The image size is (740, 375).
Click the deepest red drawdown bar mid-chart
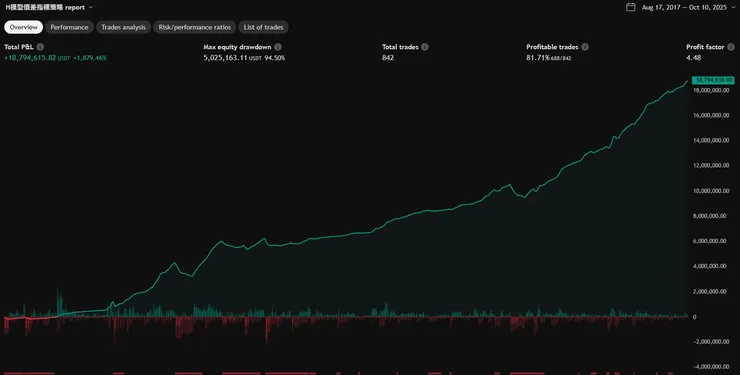pyautogui.click(x=267, y=330)
